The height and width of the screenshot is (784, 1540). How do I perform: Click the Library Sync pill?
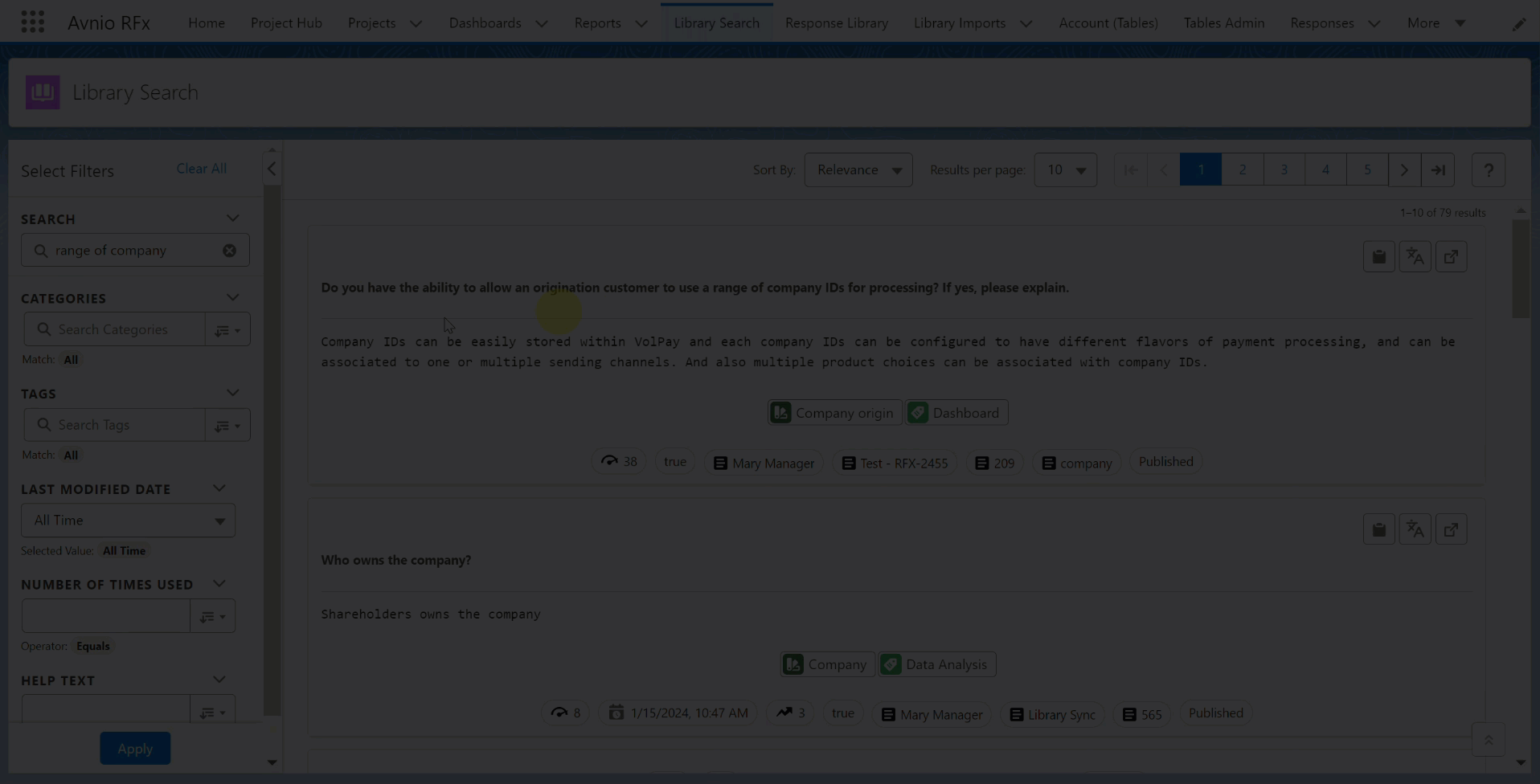1052,714
